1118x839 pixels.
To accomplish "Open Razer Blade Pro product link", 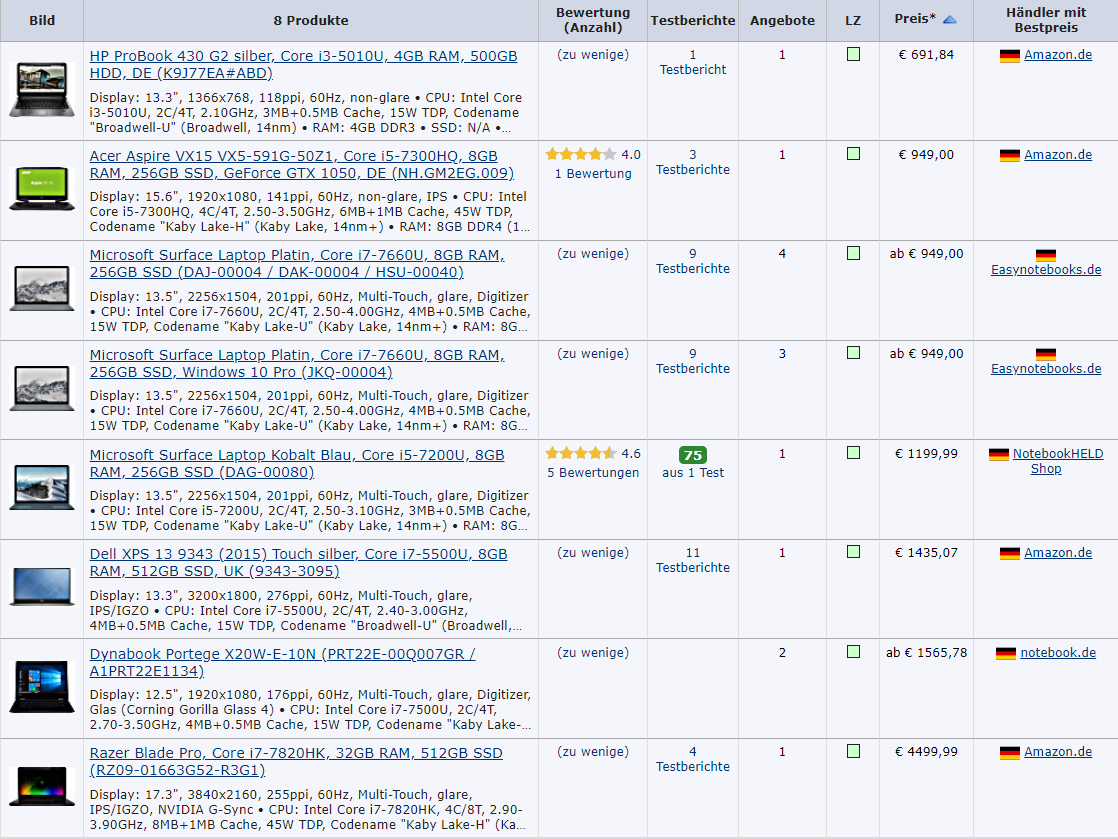I will (296, 761).
